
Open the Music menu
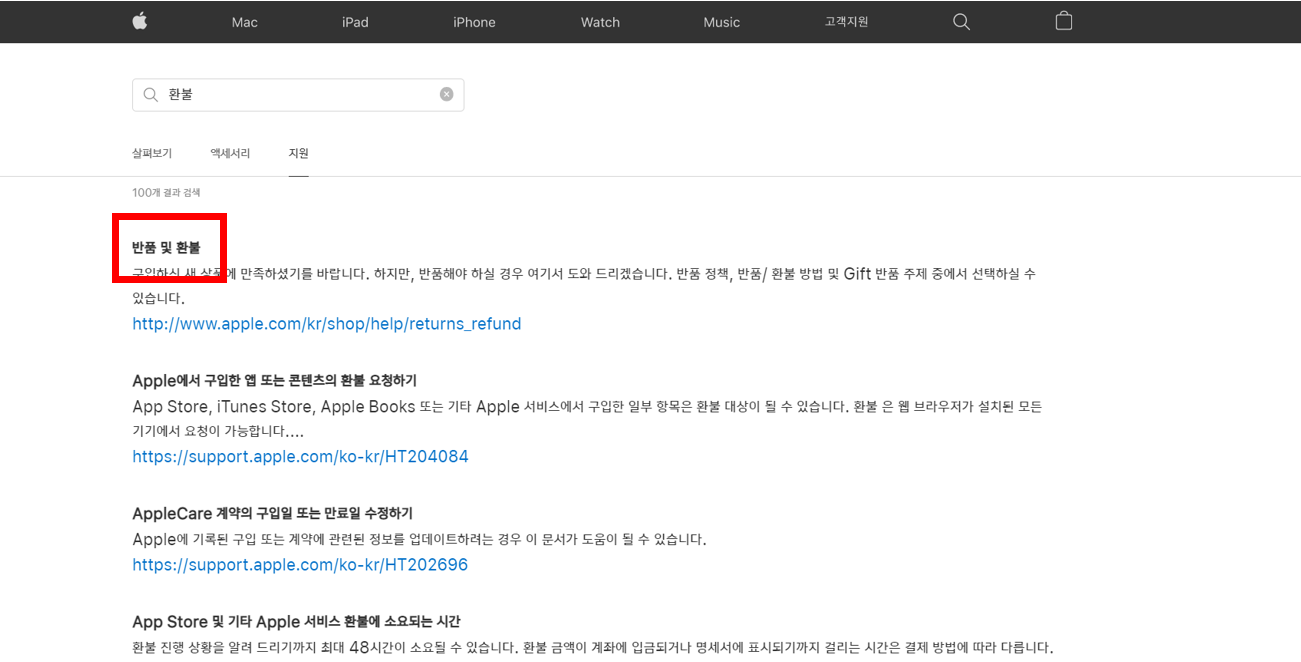pyautogui.click(x=721, y=22)
